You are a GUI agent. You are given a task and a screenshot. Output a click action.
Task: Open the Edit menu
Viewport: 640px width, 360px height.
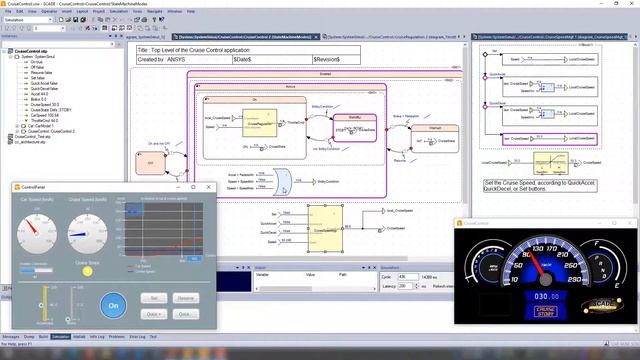[x=20, y=11]
